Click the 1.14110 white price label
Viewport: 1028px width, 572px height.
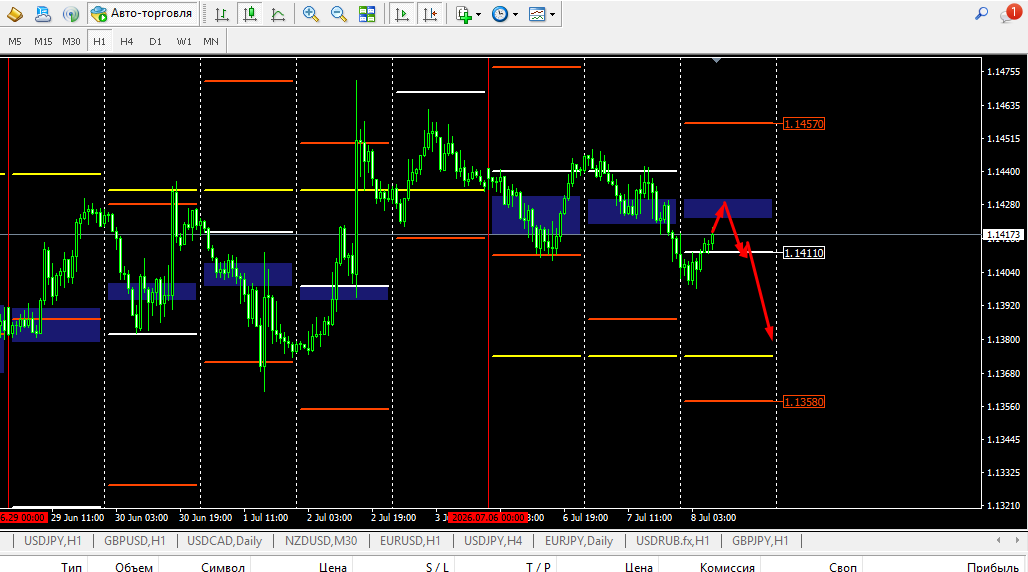804,253
